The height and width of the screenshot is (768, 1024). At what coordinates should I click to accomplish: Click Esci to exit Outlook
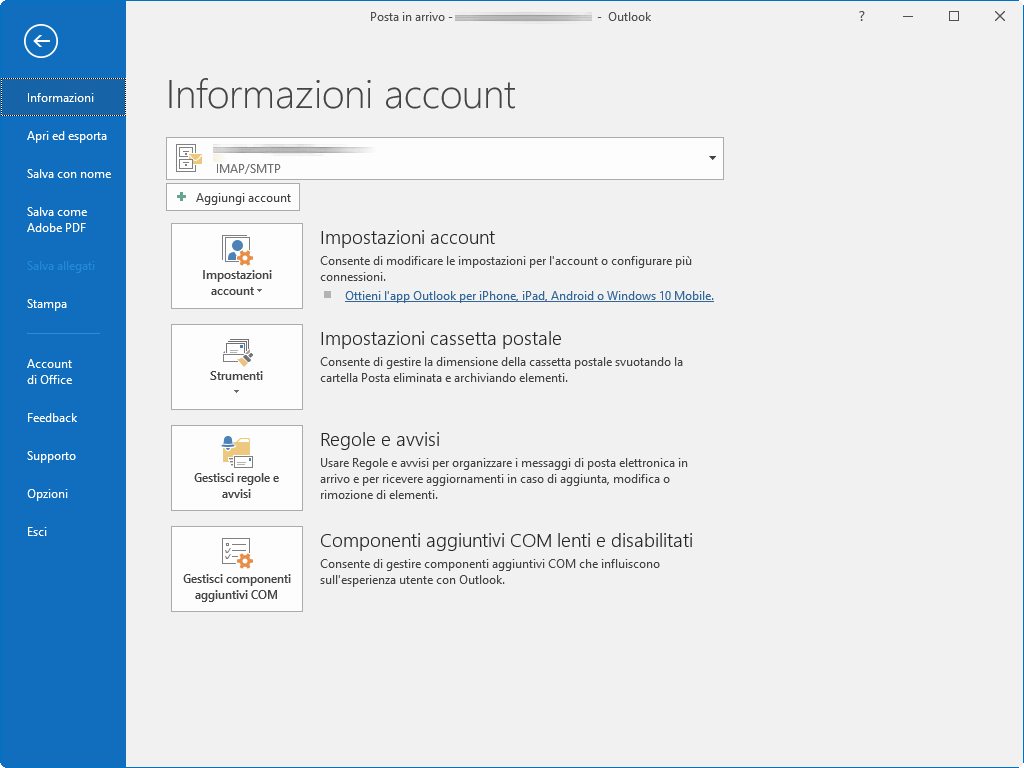tap(37, 532)
